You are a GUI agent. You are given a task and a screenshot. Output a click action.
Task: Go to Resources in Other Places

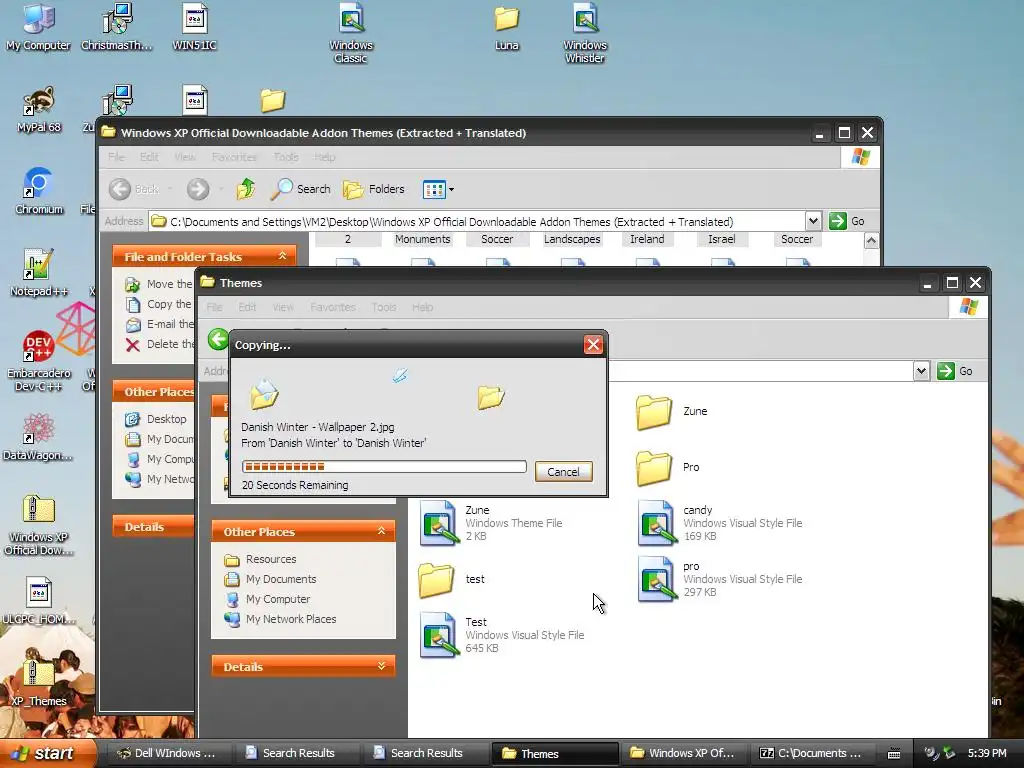tap(261, 559)
